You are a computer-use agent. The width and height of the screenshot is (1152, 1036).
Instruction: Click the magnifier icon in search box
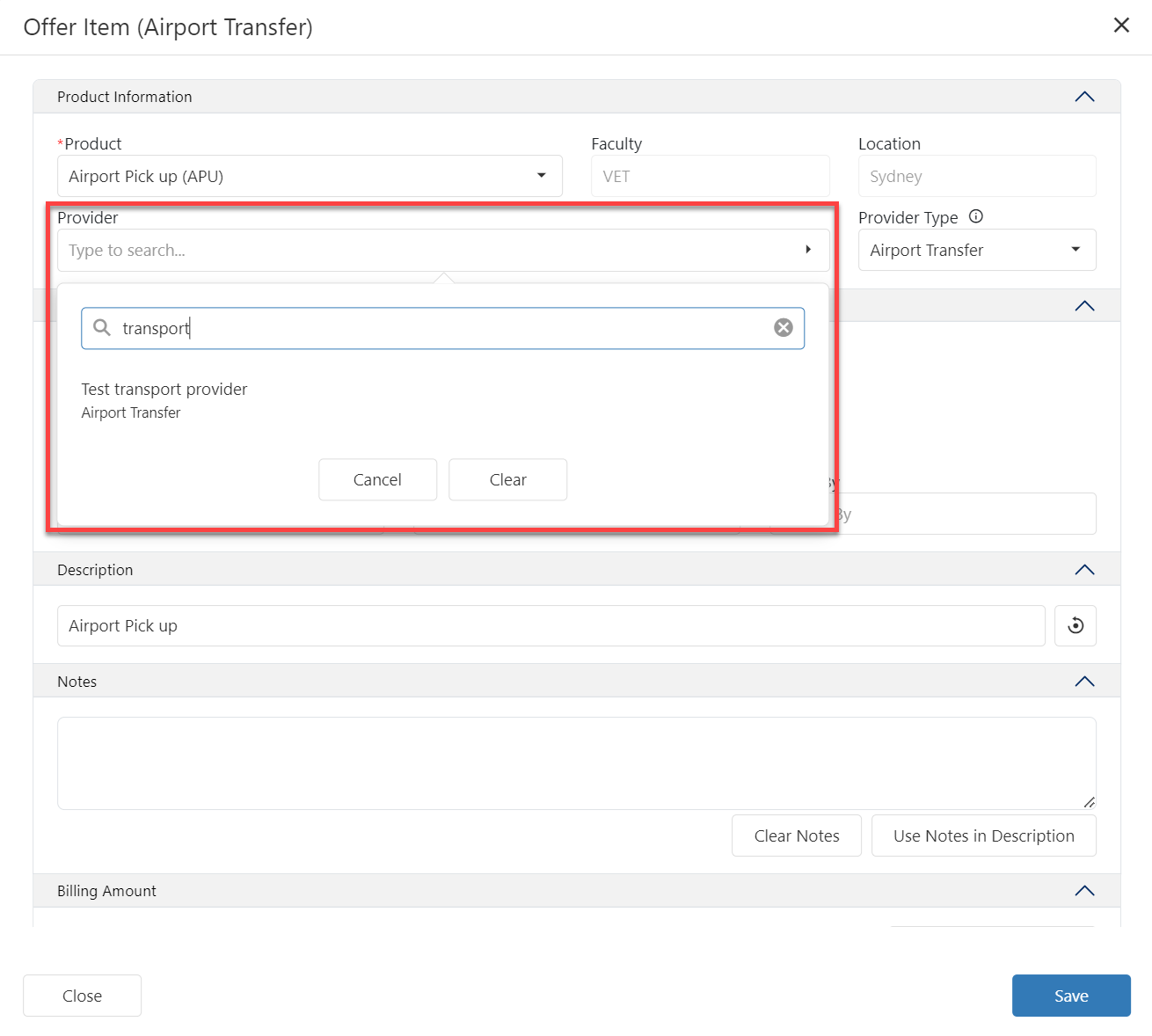[x=102, y=328]
